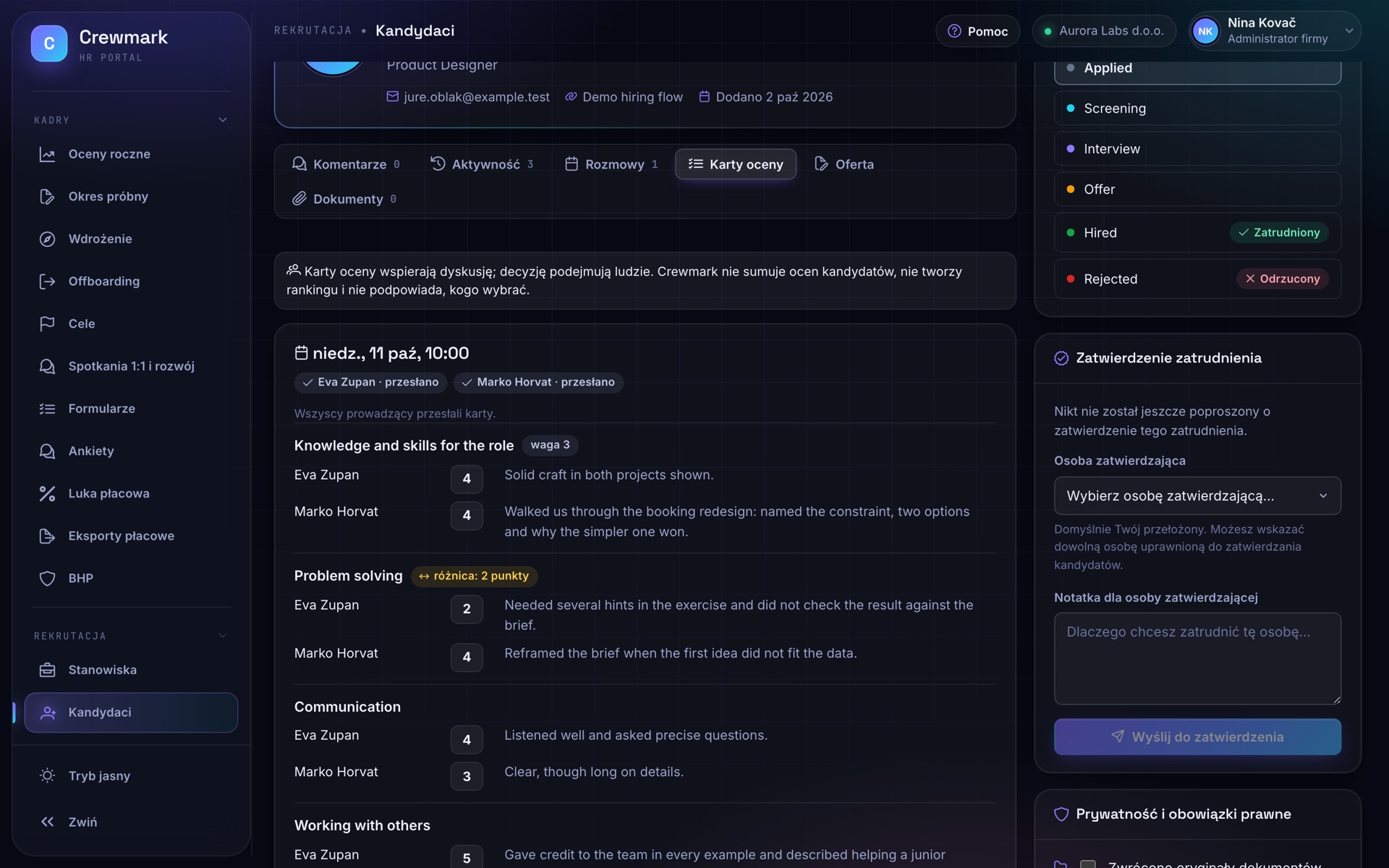Expand Nina Kovač account menu
This screenshot has height=868, width=1389.
click(1275, 31)
